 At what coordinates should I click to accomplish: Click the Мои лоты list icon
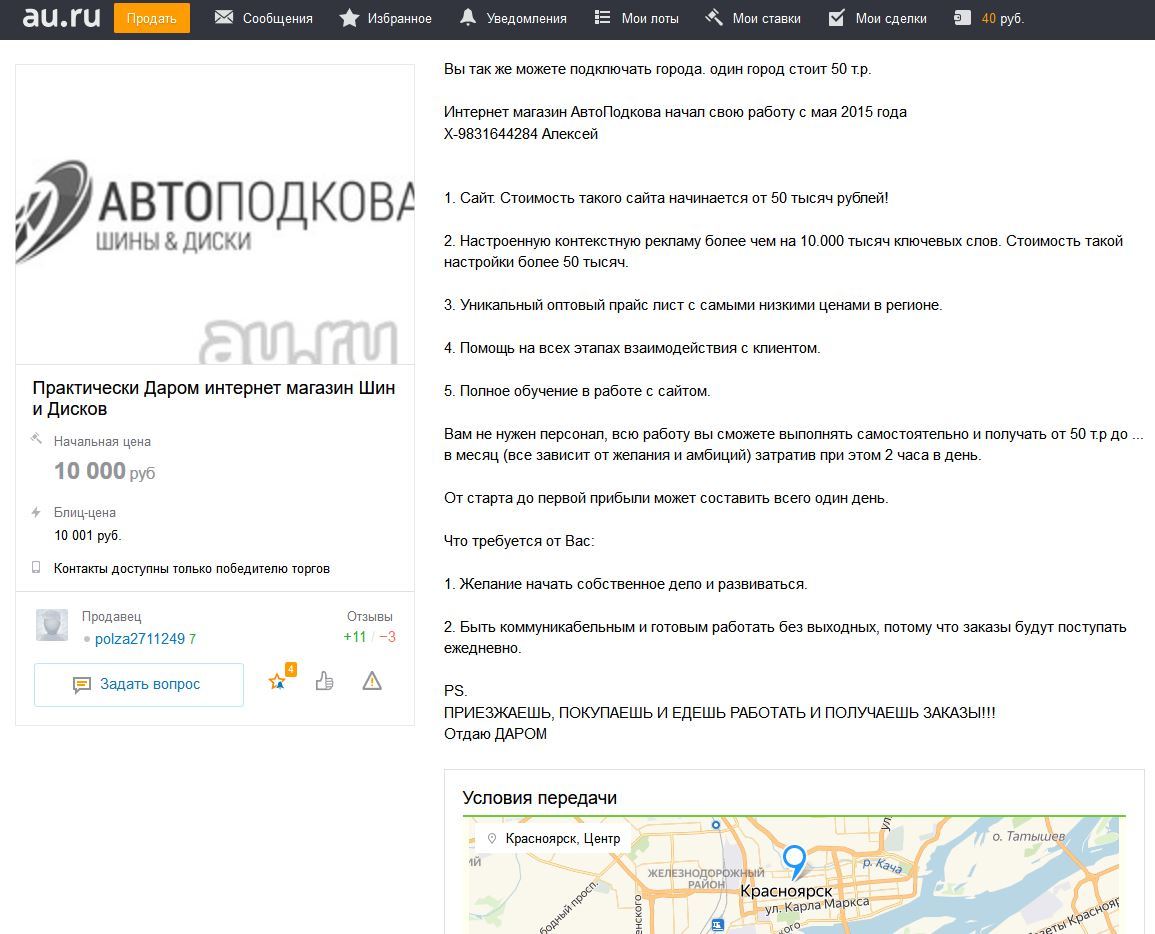pos(603,18)
